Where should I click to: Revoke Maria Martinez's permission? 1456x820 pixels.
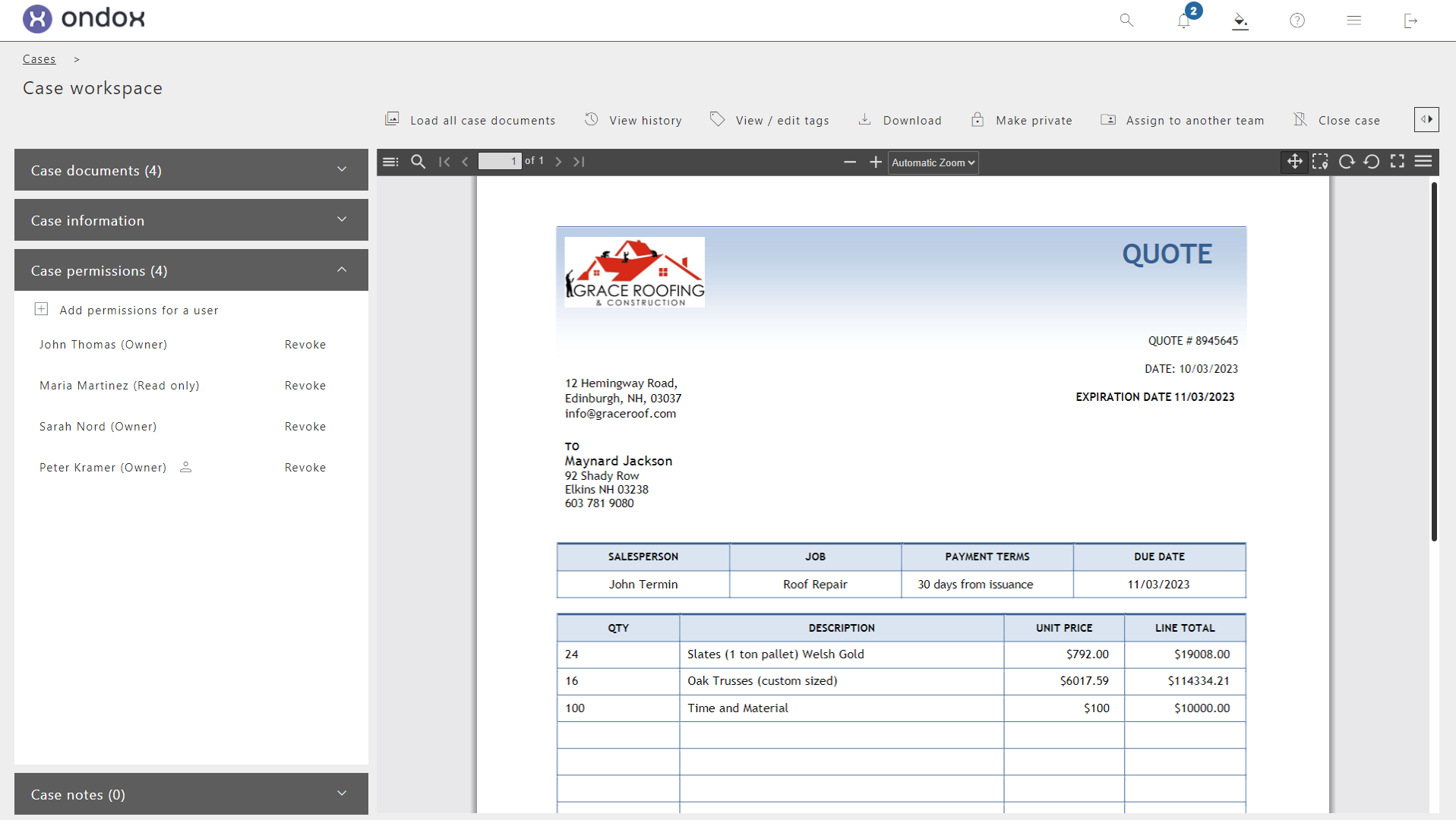(x=305, y=386)
